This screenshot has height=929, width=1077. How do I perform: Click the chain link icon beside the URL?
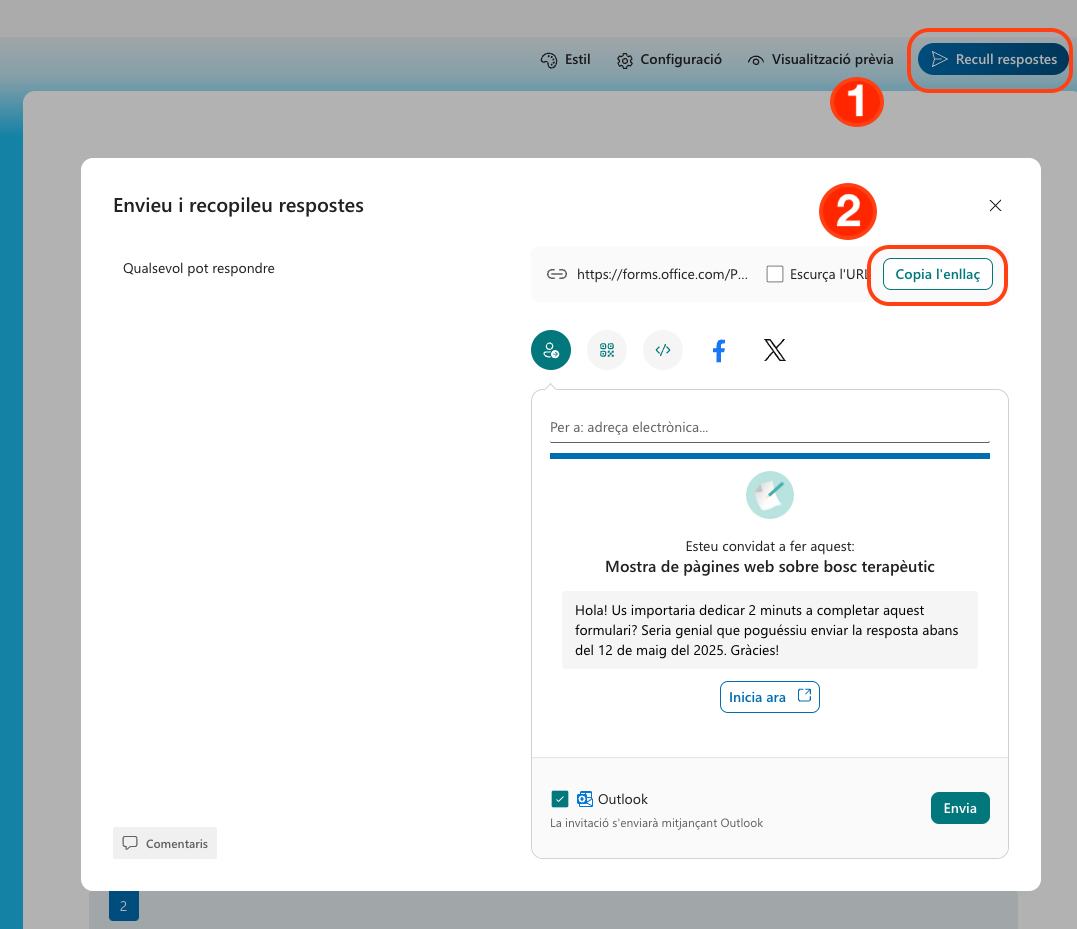[556, 273]
